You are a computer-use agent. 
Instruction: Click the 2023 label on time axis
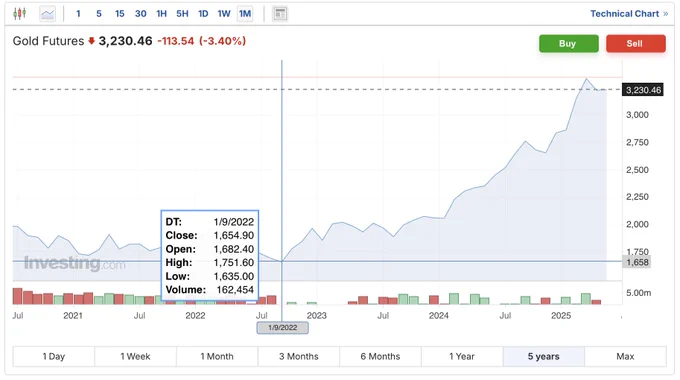pos(317,316)
